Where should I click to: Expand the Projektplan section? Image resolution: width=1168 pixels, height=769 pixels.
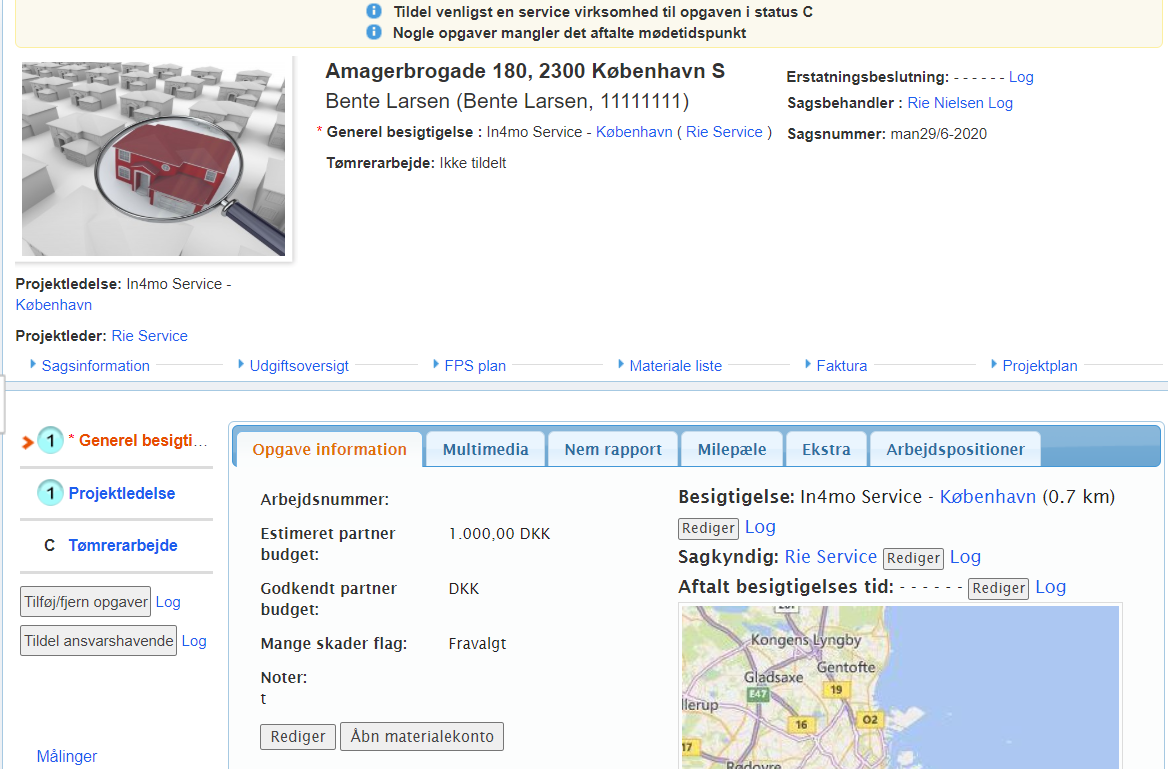click(1039, 366)
